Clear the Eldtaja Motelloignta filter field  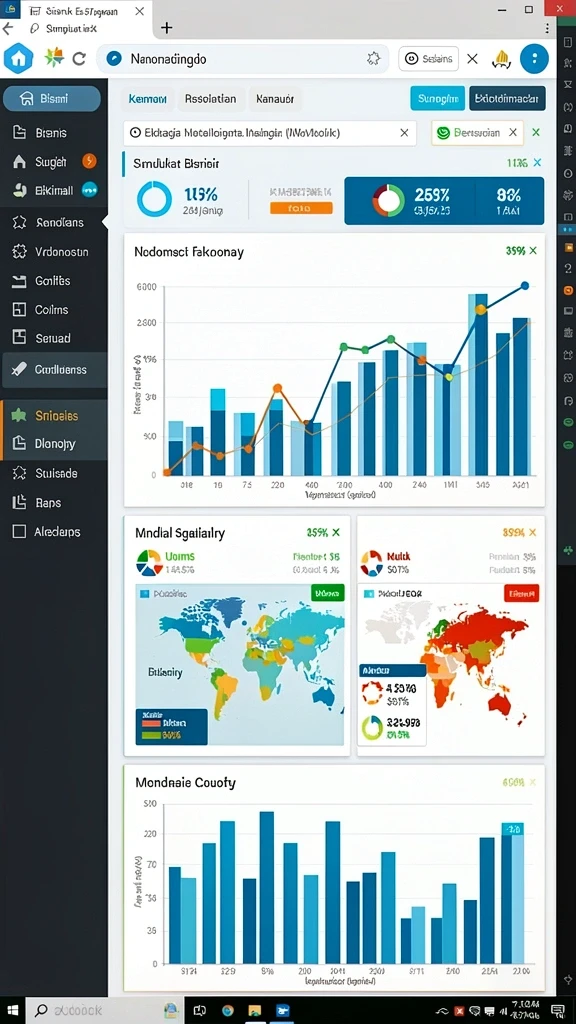404,133
